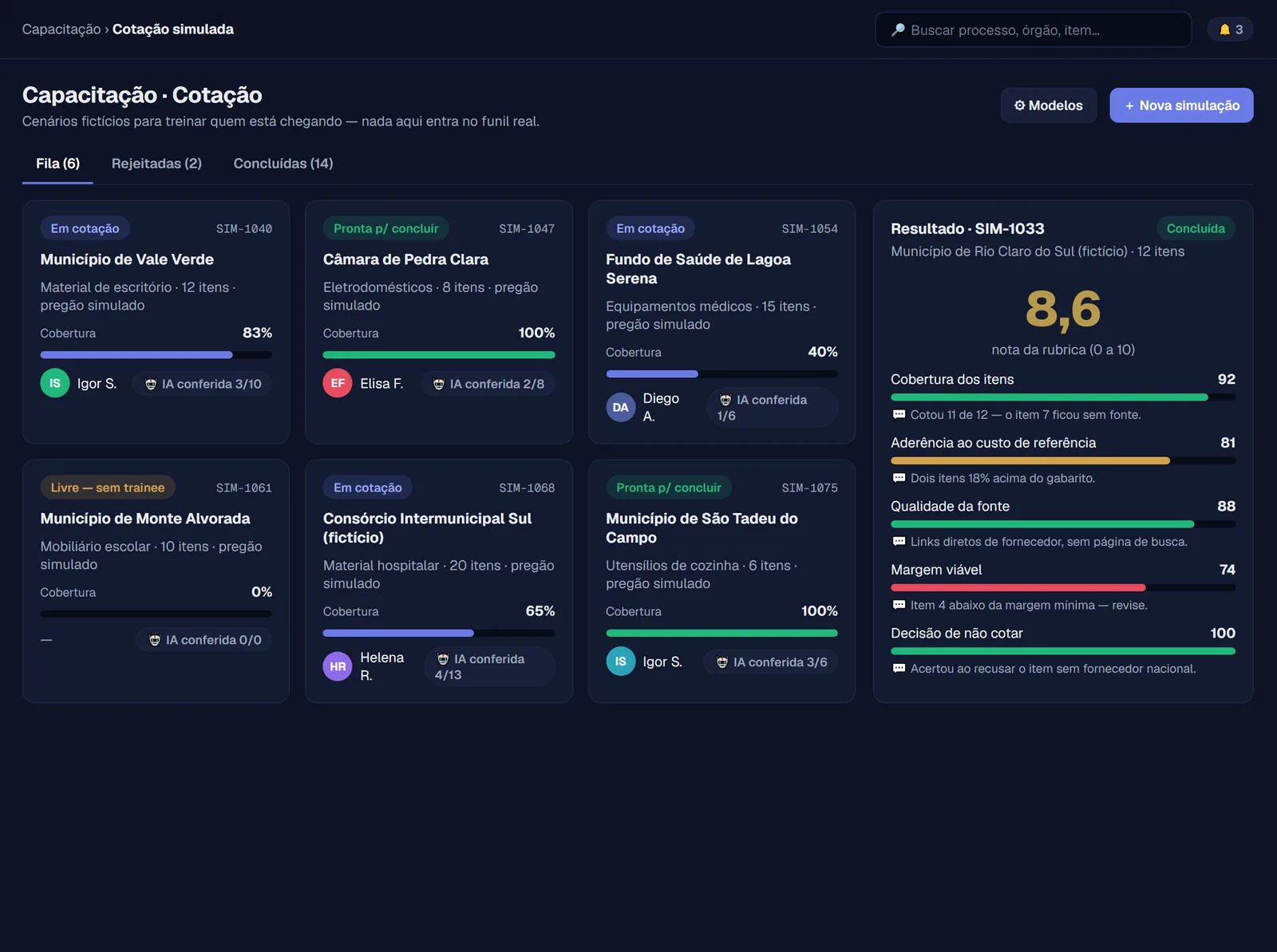
Task: Open the Município de Monte Alvorada card
Action: click(x=156, y=581)
